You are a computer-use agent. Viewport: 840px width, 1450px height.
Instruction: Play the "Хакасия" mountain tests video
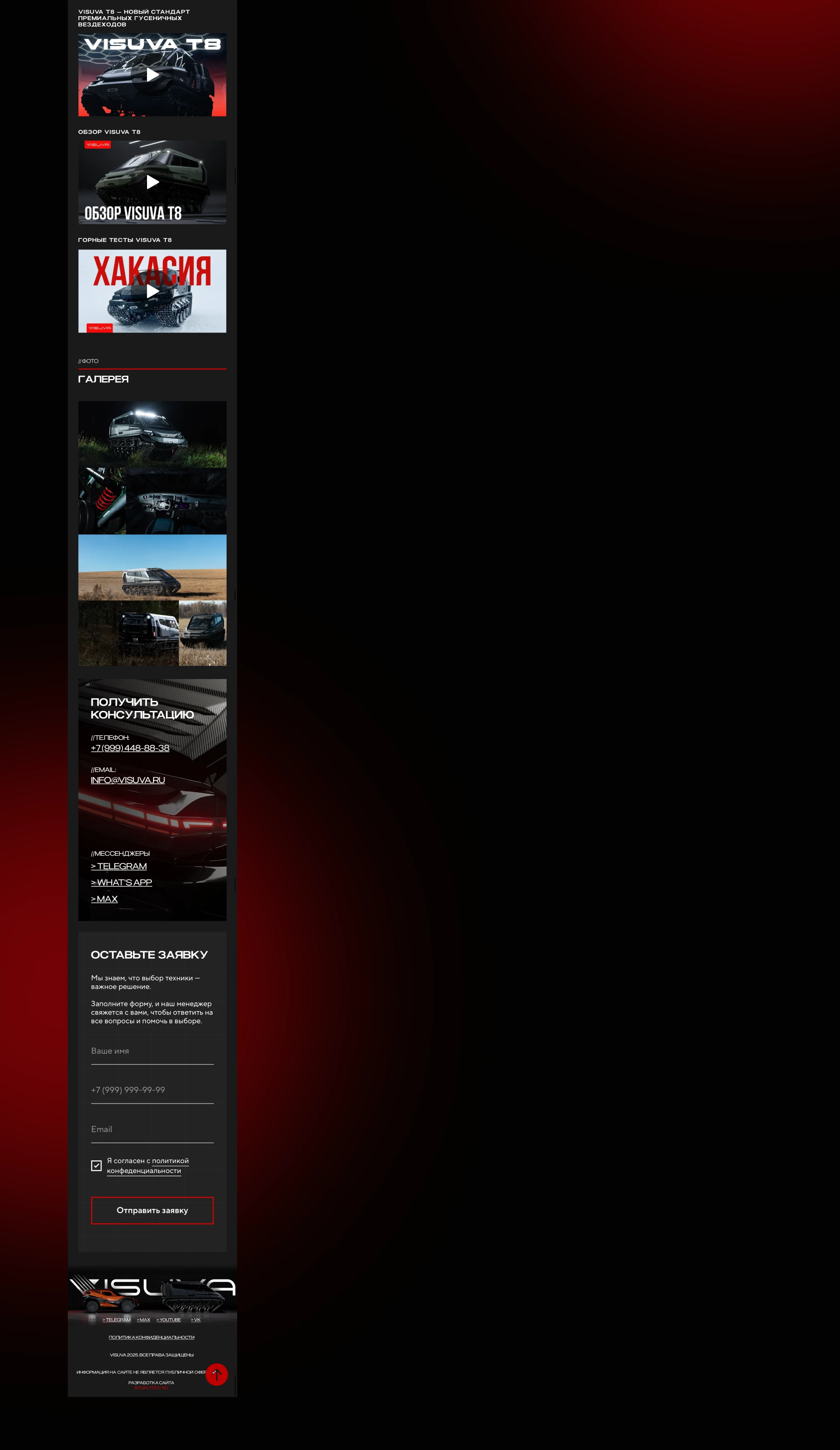point(152,291)
